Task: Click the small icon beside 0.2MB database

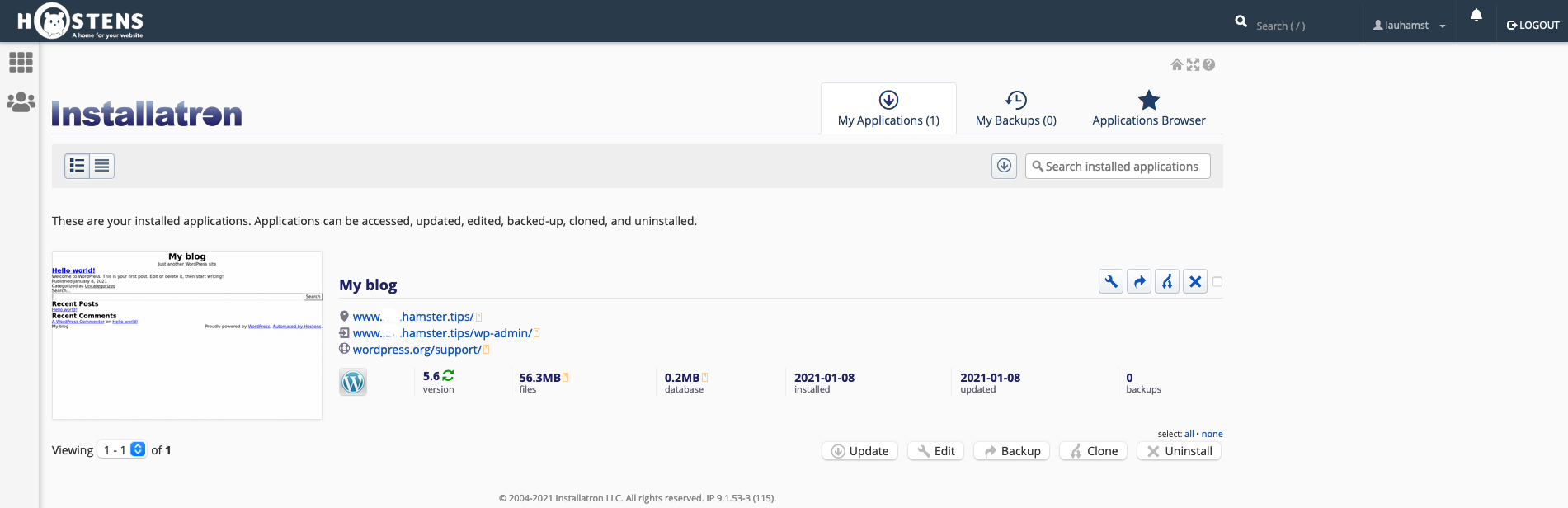Action: click(705, 378)
